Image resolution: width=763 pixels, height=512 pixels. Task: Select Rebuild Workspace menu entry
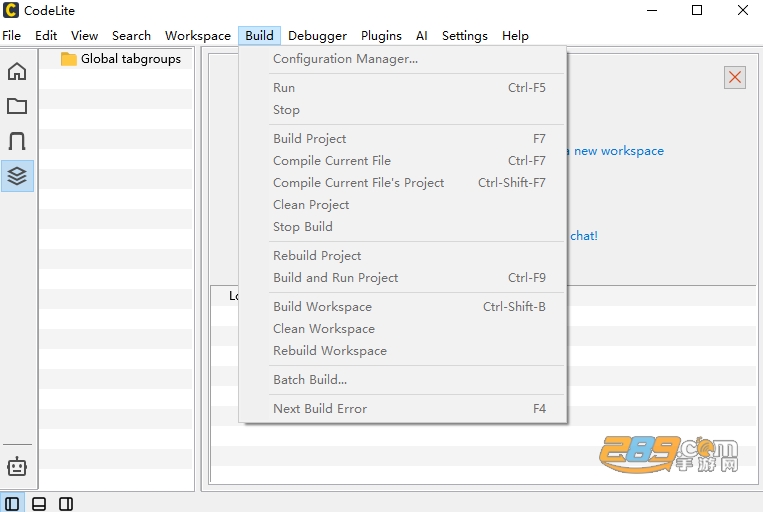point(403,350)
